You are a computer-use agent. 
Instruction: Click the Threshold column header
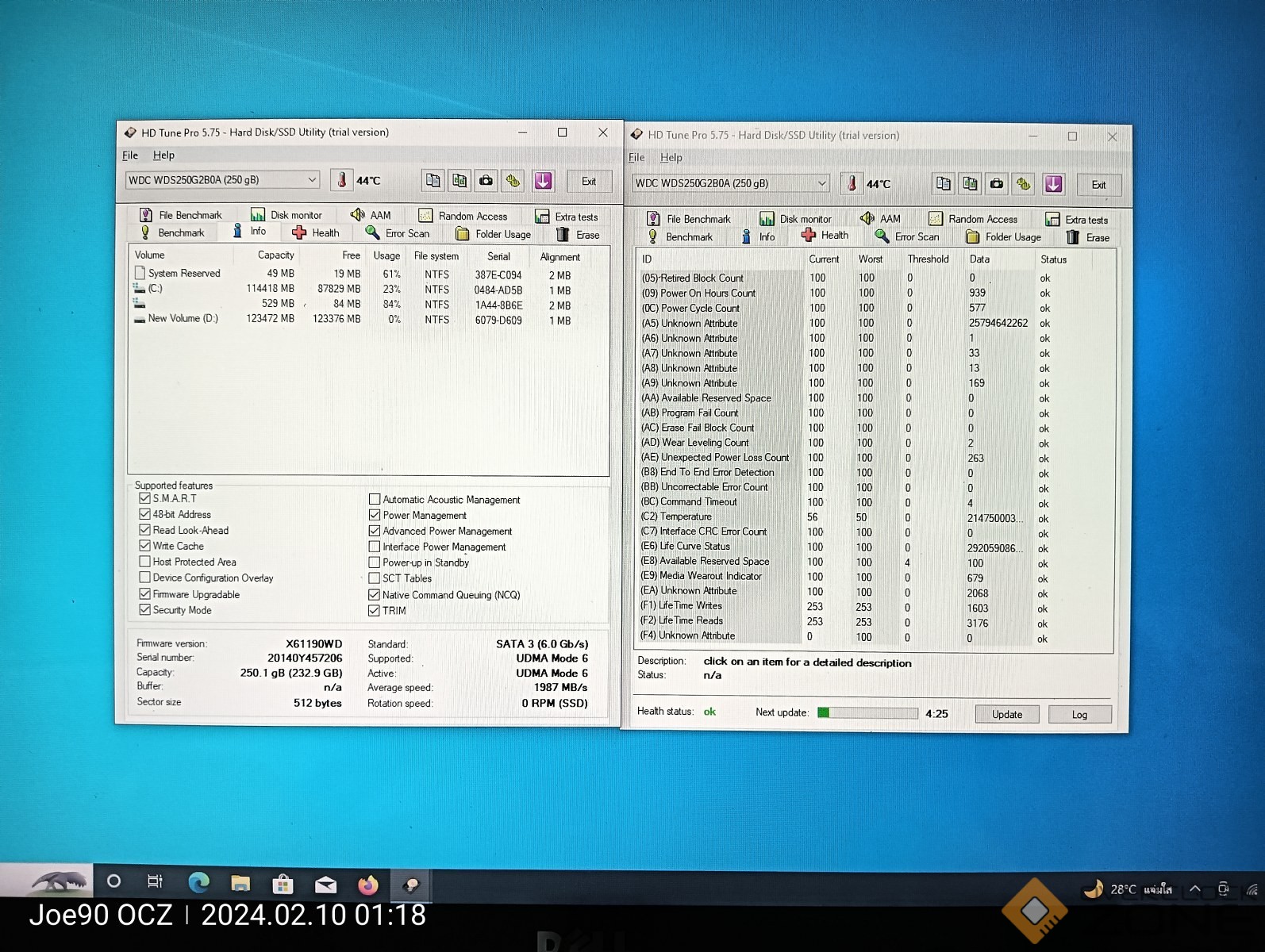coord(928,259)
